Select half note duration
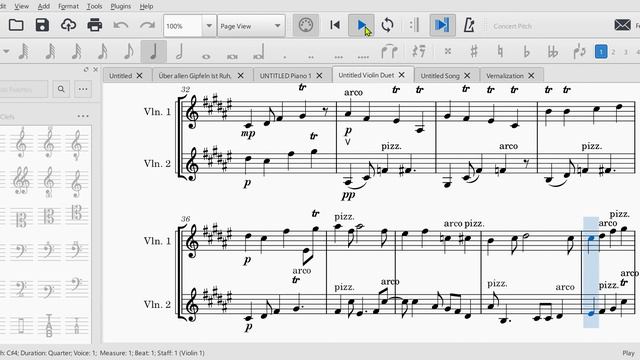Viewport: 640px width, 360px height. (x=180, y=52)
